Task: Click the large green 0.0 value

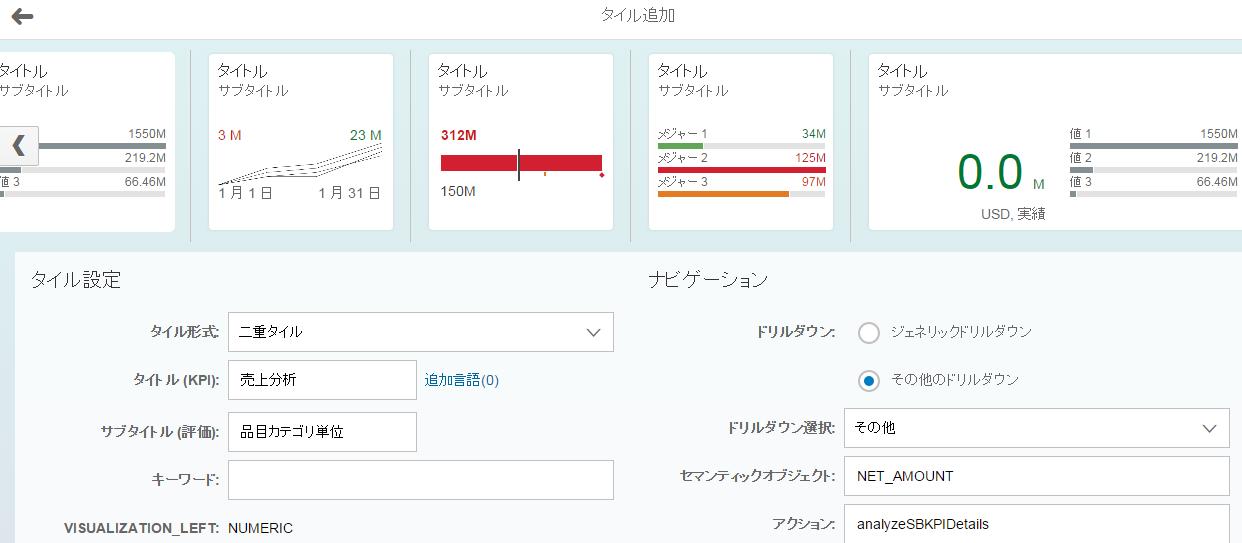Action: click(990, 173)
